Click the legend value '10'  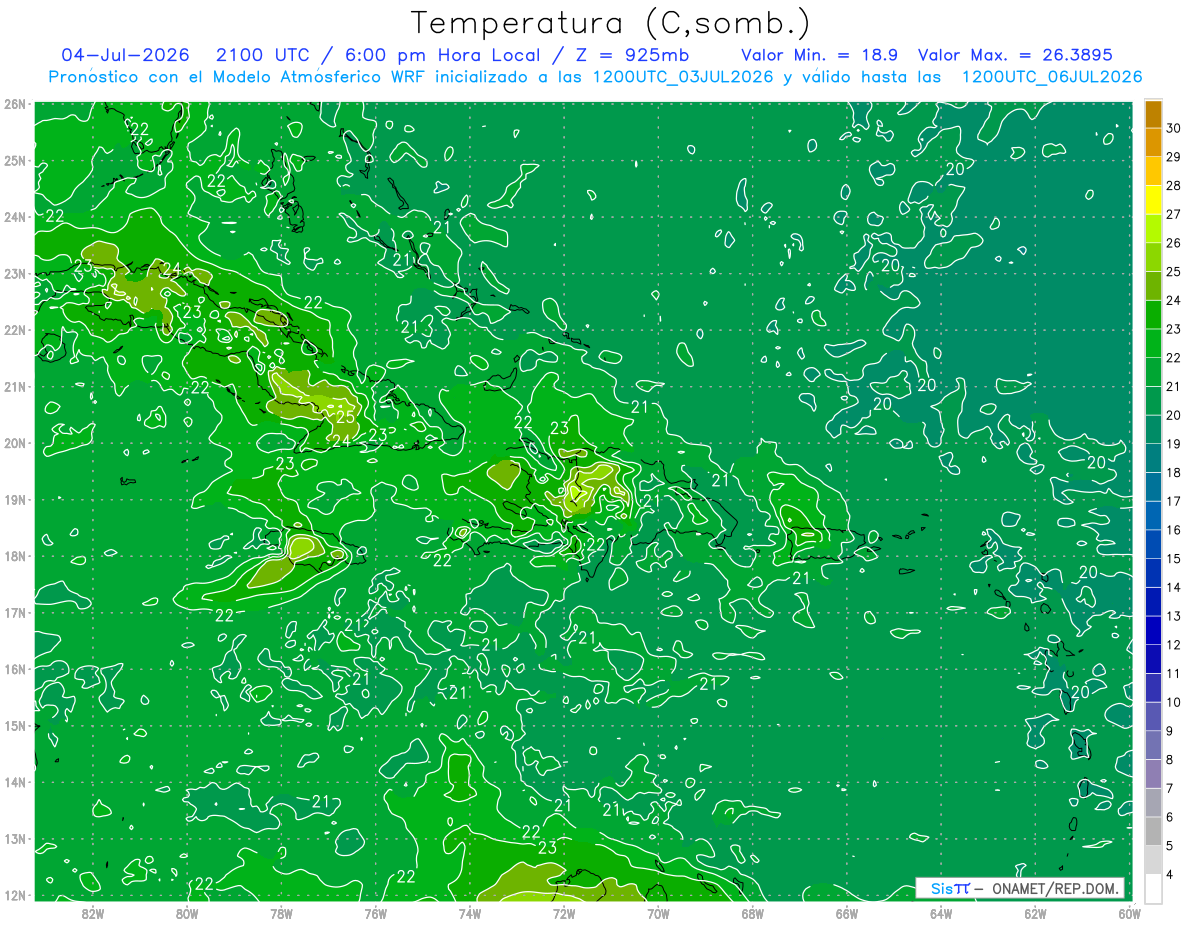pos(1173,702)
